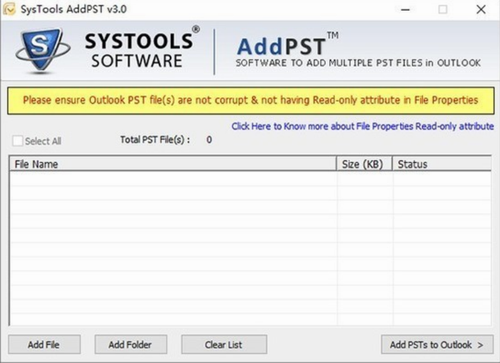
Task: Click the SysTools shield logo
Action: tap(42, 50)
